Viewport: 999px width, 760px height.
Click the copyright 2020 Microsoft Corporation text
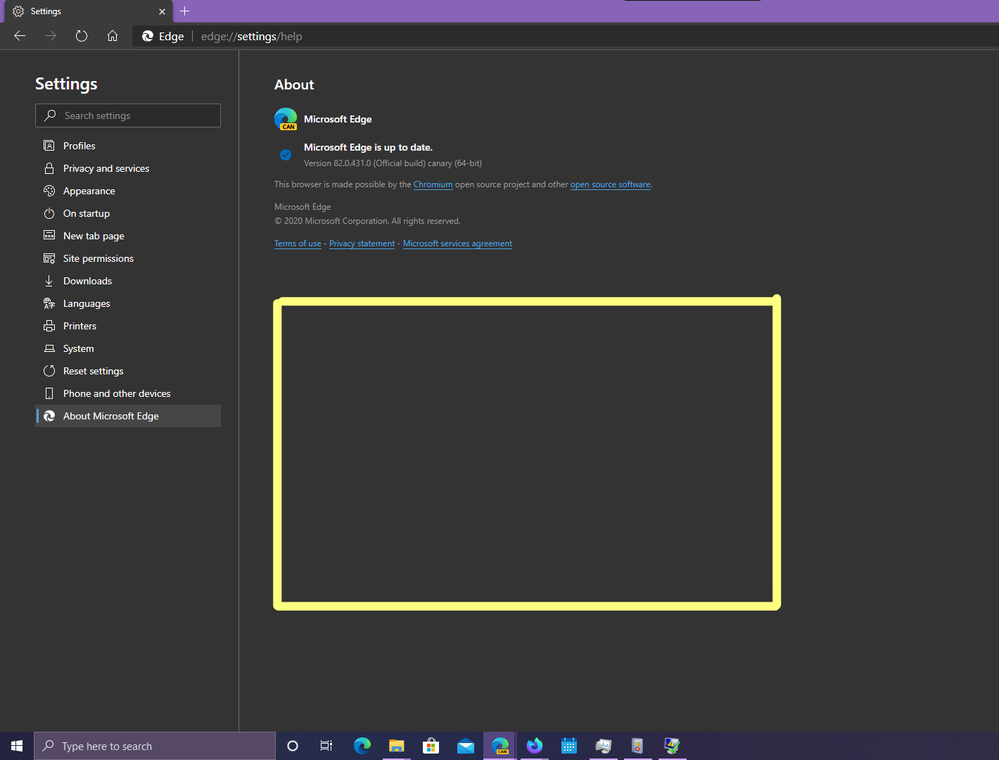tap(367, 221)
